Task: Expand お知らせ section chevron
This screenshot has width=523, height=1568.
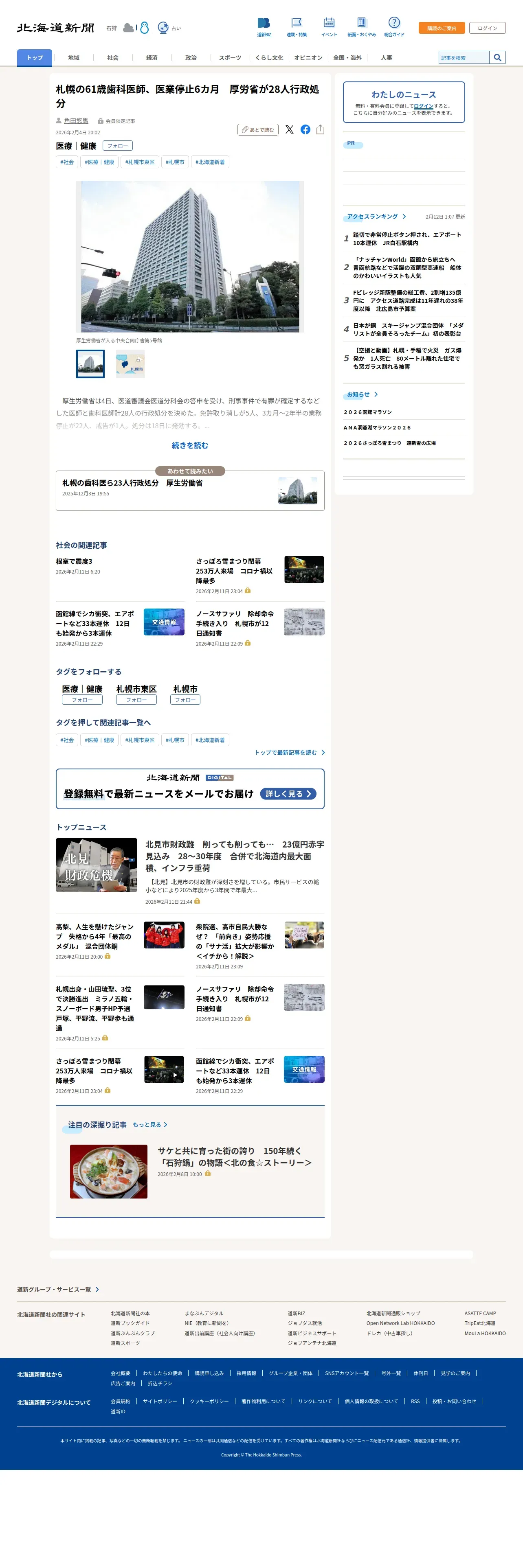Action: click(376, 394)
